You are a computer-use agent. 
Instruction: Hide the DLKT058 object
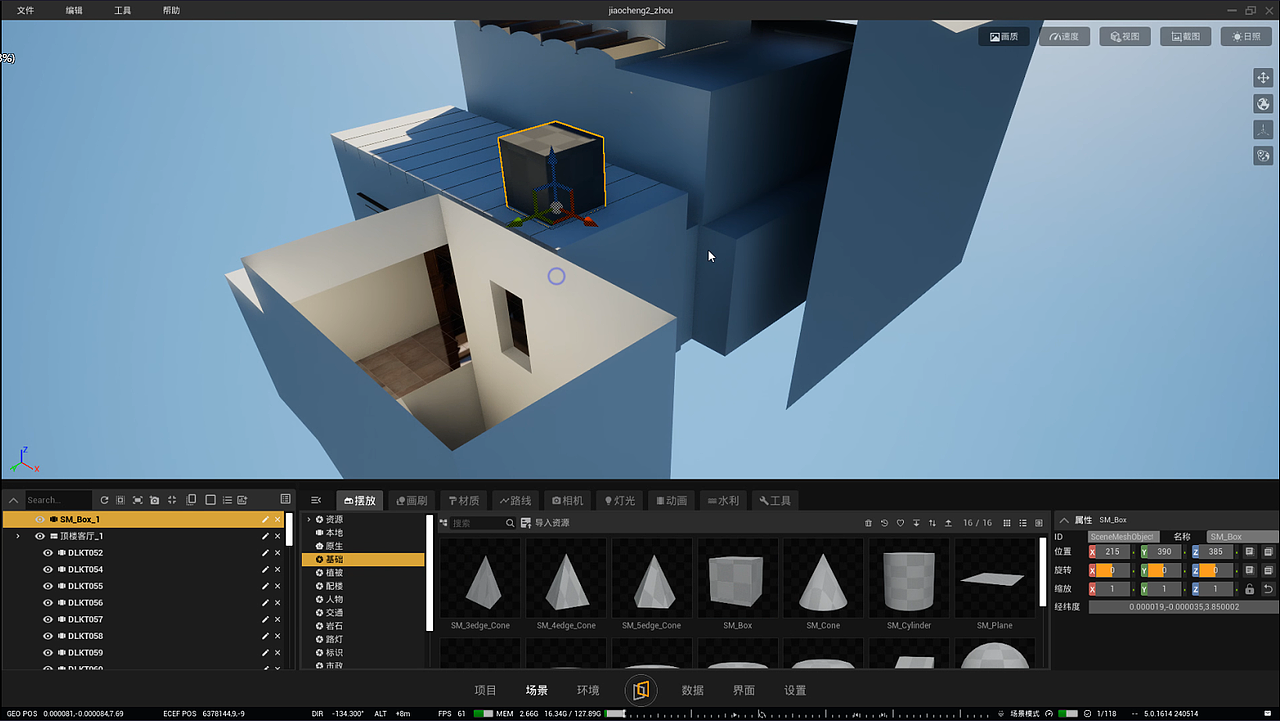point(47,636)
